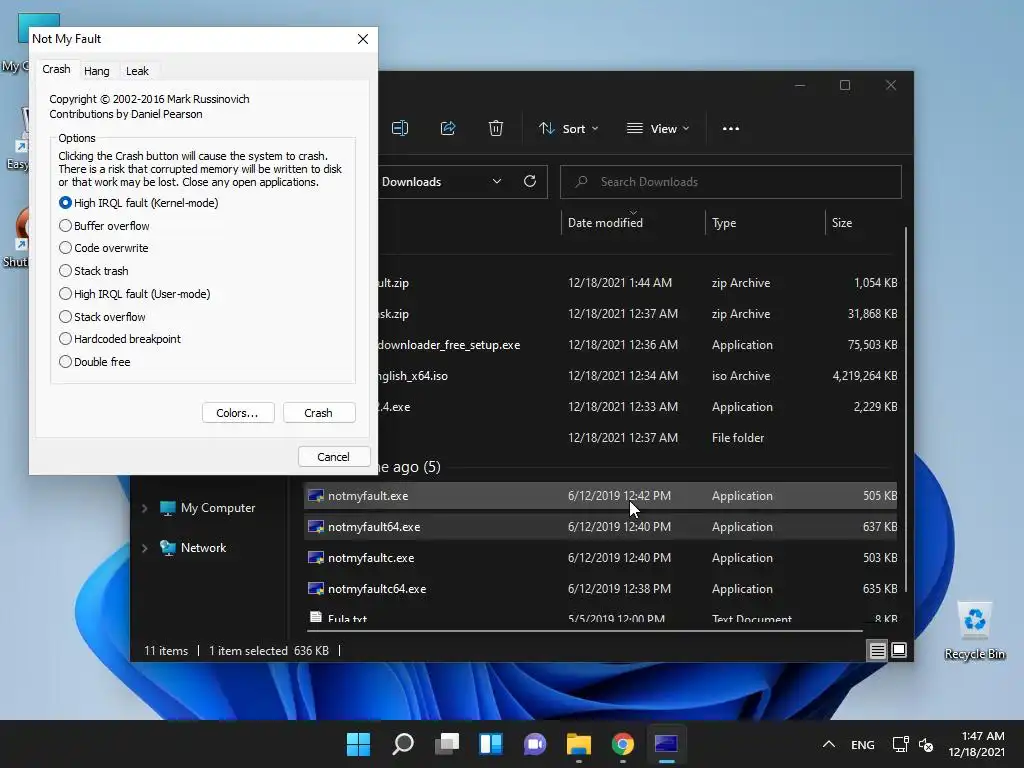Viewport: 1024px width, 768px height.
Task: Refresh the Downloads folder
Action: coord(530,182)
